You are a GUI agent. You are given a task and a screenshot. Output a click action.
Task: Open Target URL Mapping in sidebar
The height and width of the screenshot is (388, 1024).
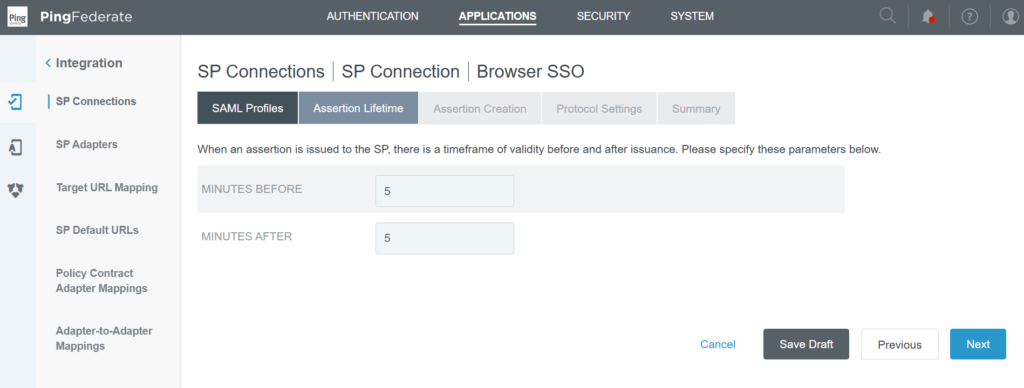click(107, 187)
